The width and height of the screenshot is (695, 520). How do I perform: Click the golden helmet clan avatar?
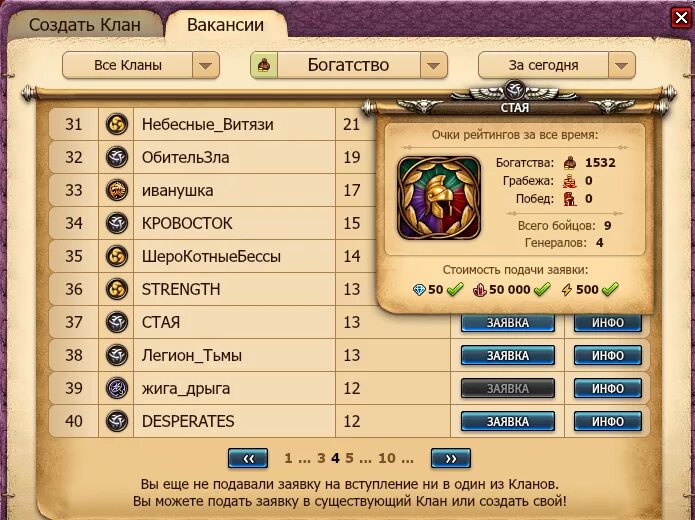coord(439,198)
